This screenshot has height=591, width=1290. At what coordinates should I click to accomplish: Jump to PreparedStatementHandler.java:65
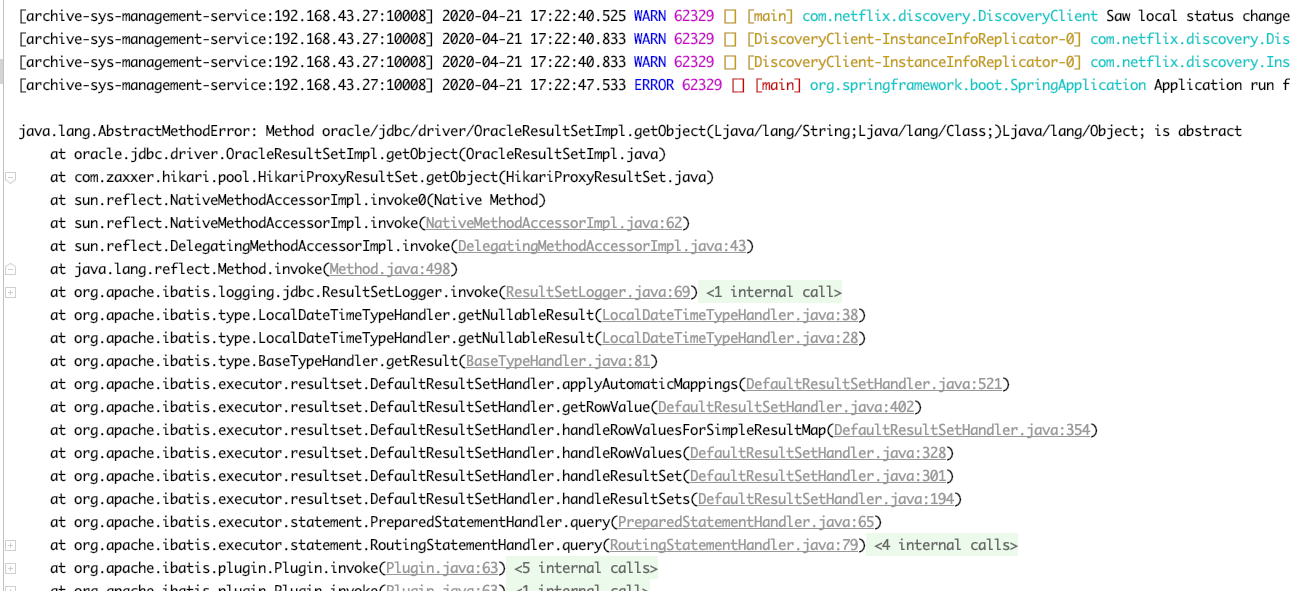click(745, 522)
